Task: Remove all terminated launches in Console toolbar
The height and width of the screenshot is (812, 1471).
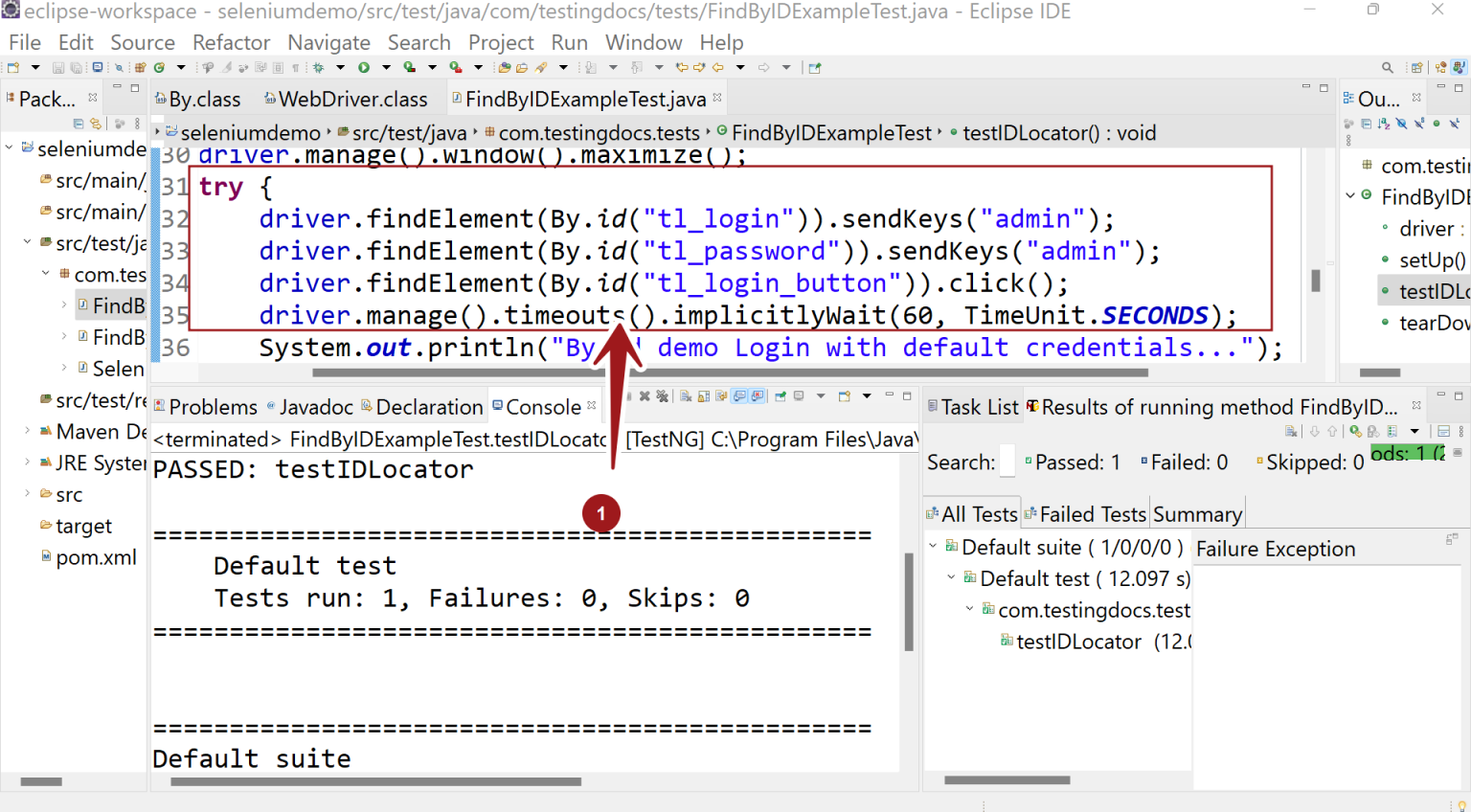Action: [x=663, y=395]
